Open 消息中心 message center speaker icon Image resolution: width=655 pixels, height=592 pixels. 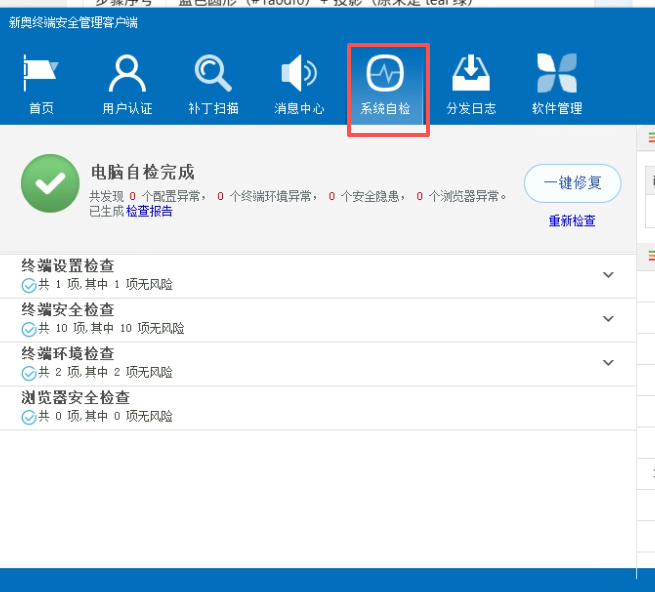point(299,73)
